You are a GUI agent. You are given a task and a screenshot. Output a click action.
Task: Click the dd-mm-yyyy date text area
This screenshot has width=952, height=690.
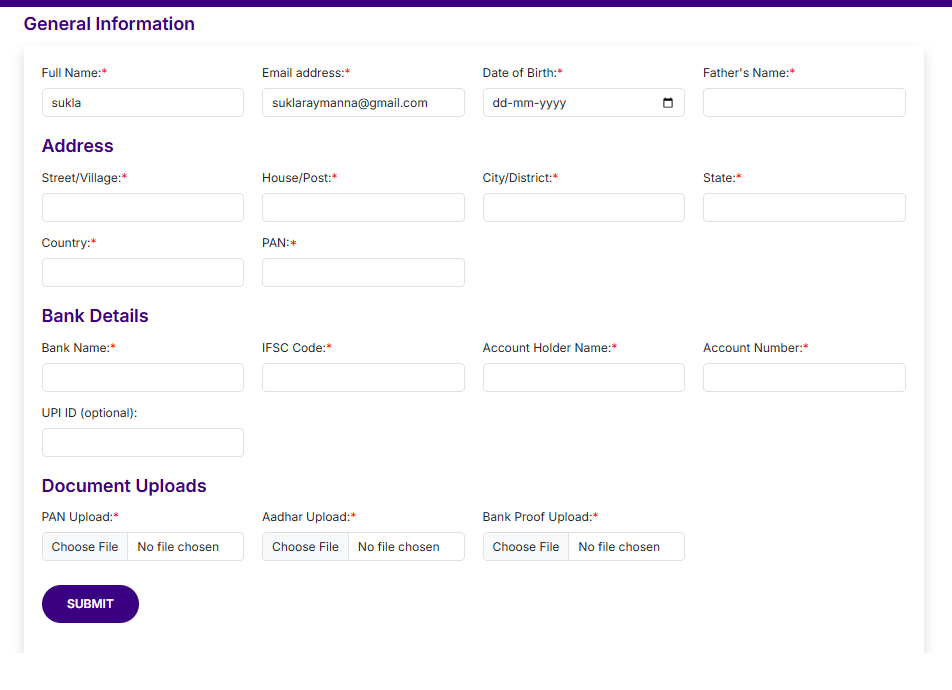[529, 103]
